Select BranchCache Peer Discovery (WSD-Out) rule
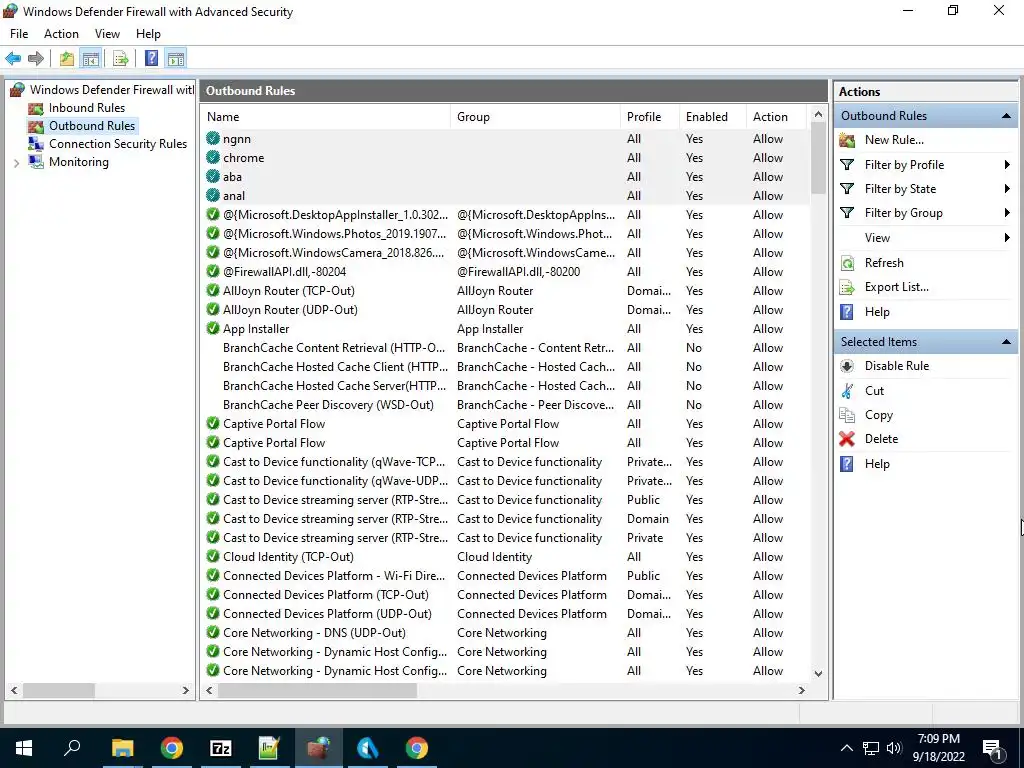This screenshot has width=1024, height=768. point(506,405)
